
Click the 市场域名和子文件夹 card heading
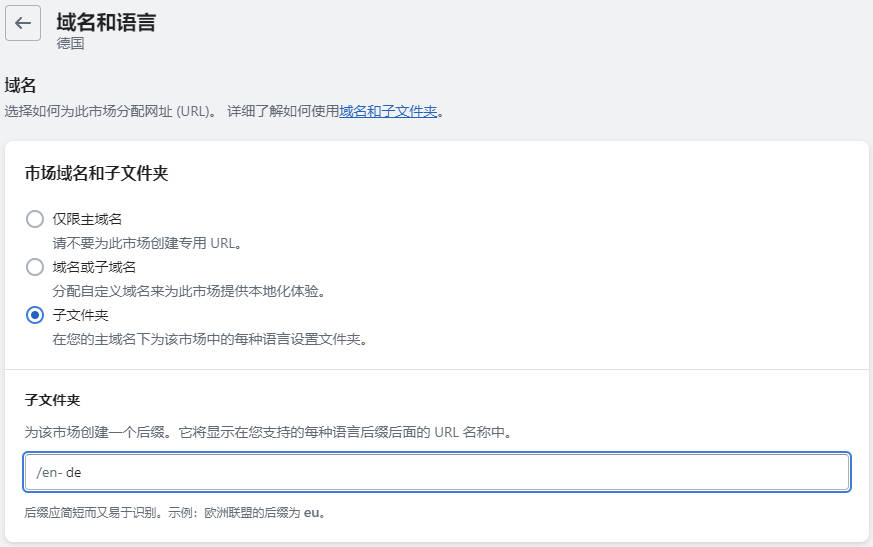click(96, 173)
